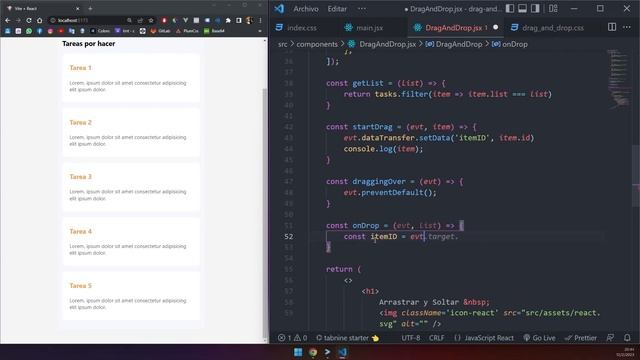The image size is (640, 360).
Task: Click the 'return (' code line
Action: tap(343, 269)
